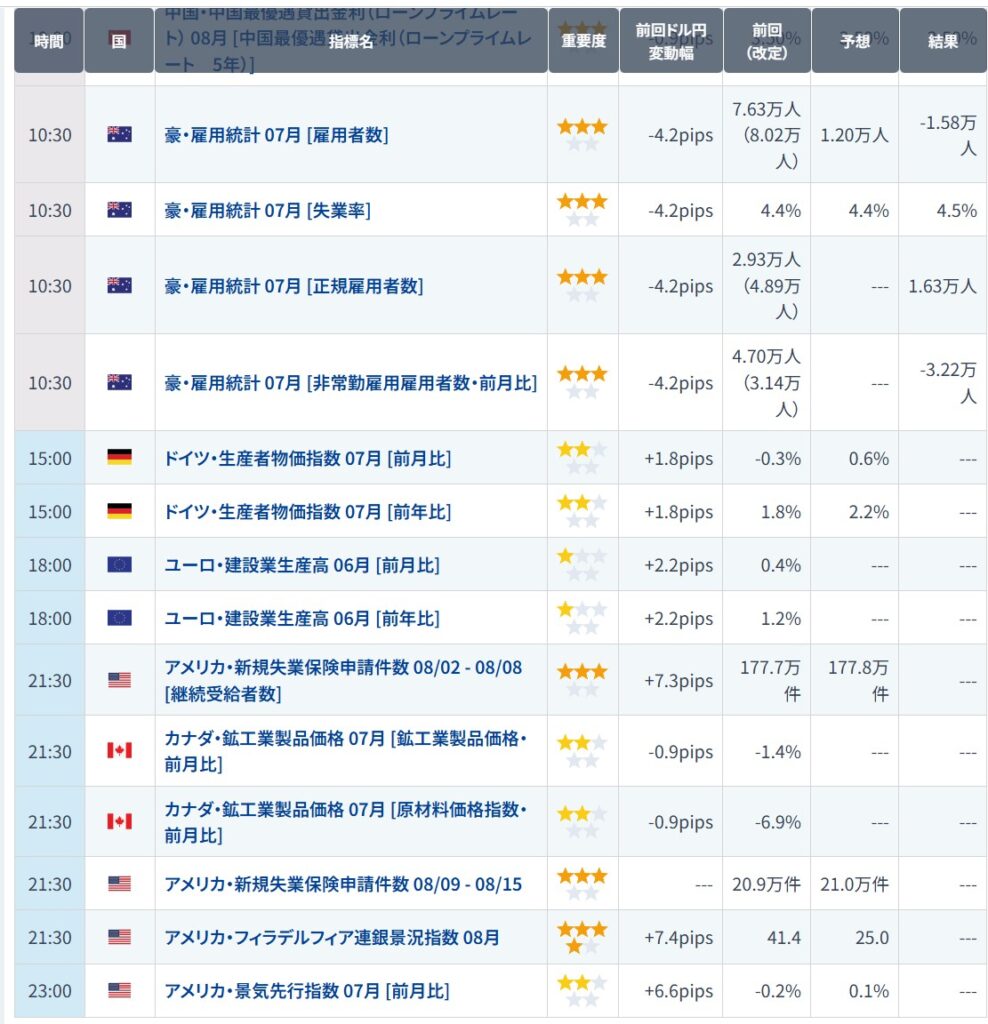This screenshot has height=1024, width=988.
Task: Click 時間 column header
Action: [x=49, y=40]
